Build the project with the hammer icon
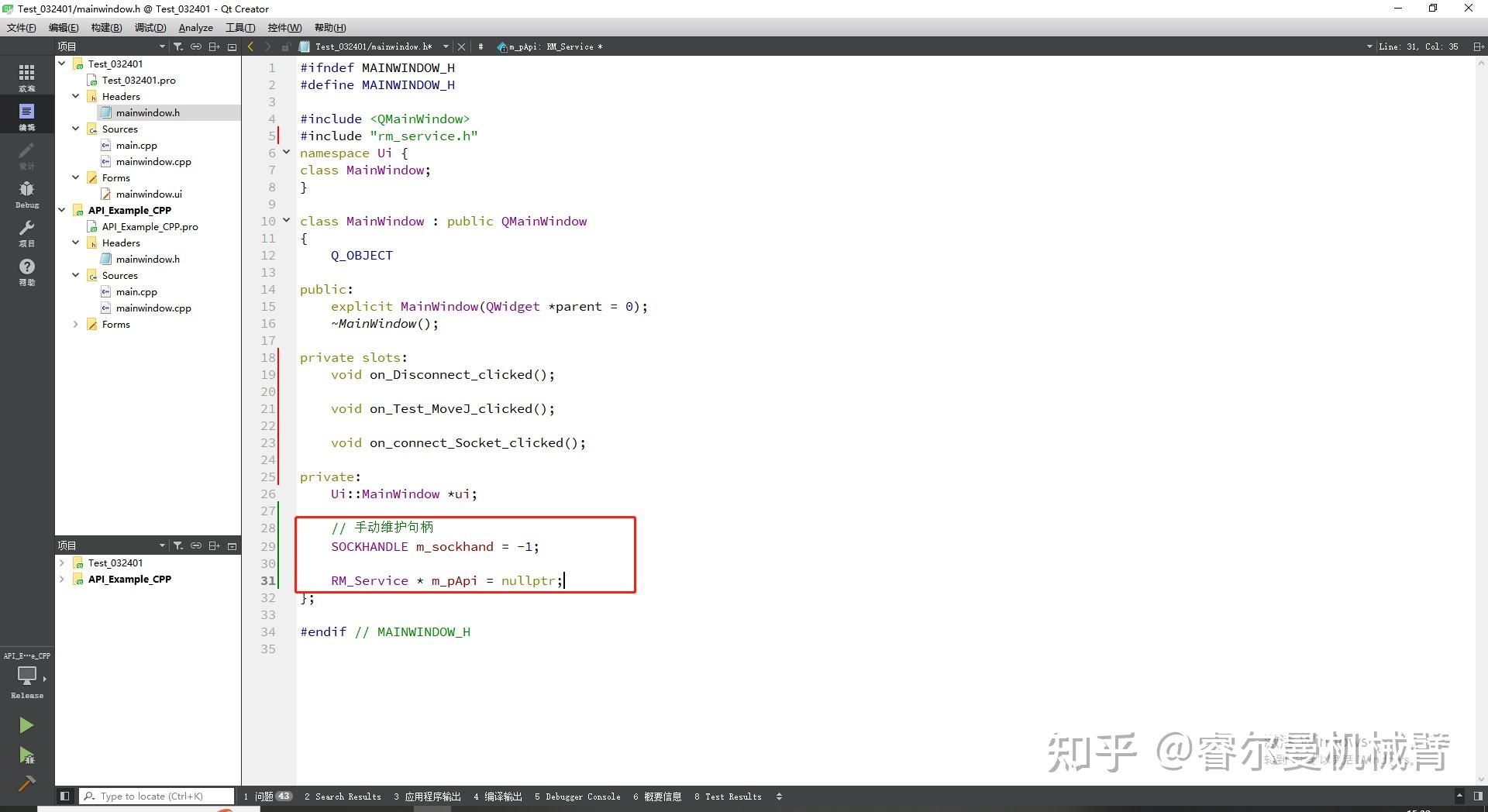1488x812 pixels. tap(26, 783)
